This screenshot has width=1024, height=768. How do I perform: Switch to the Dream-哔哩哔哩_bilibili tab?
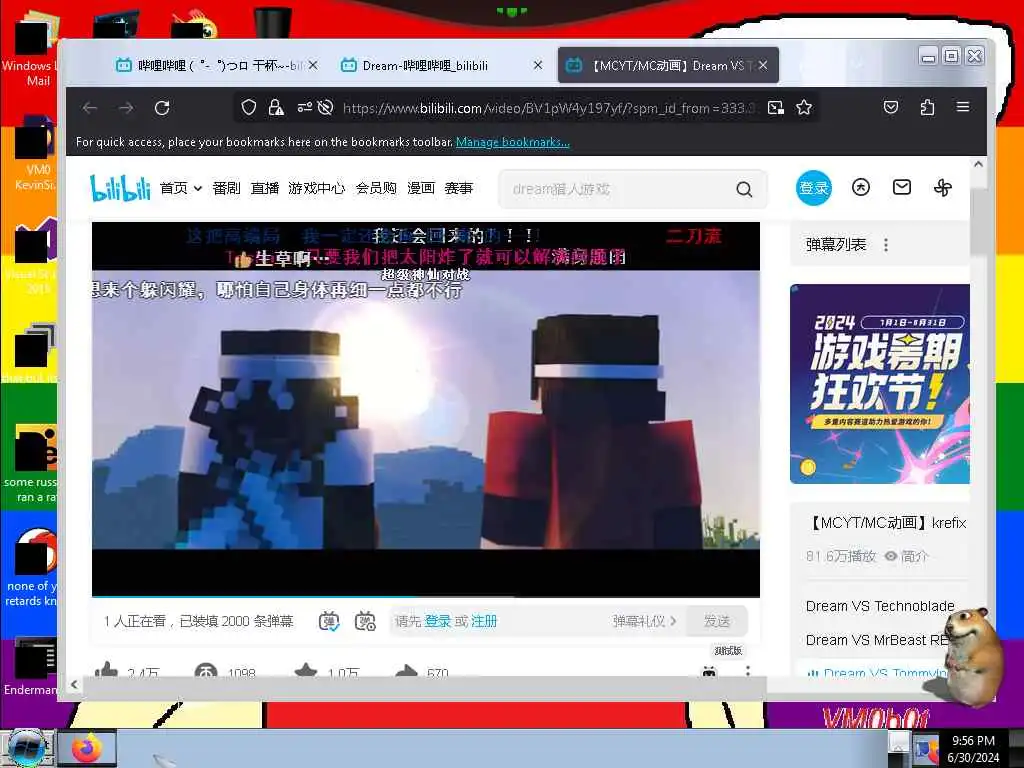click(x=424, y=65)
